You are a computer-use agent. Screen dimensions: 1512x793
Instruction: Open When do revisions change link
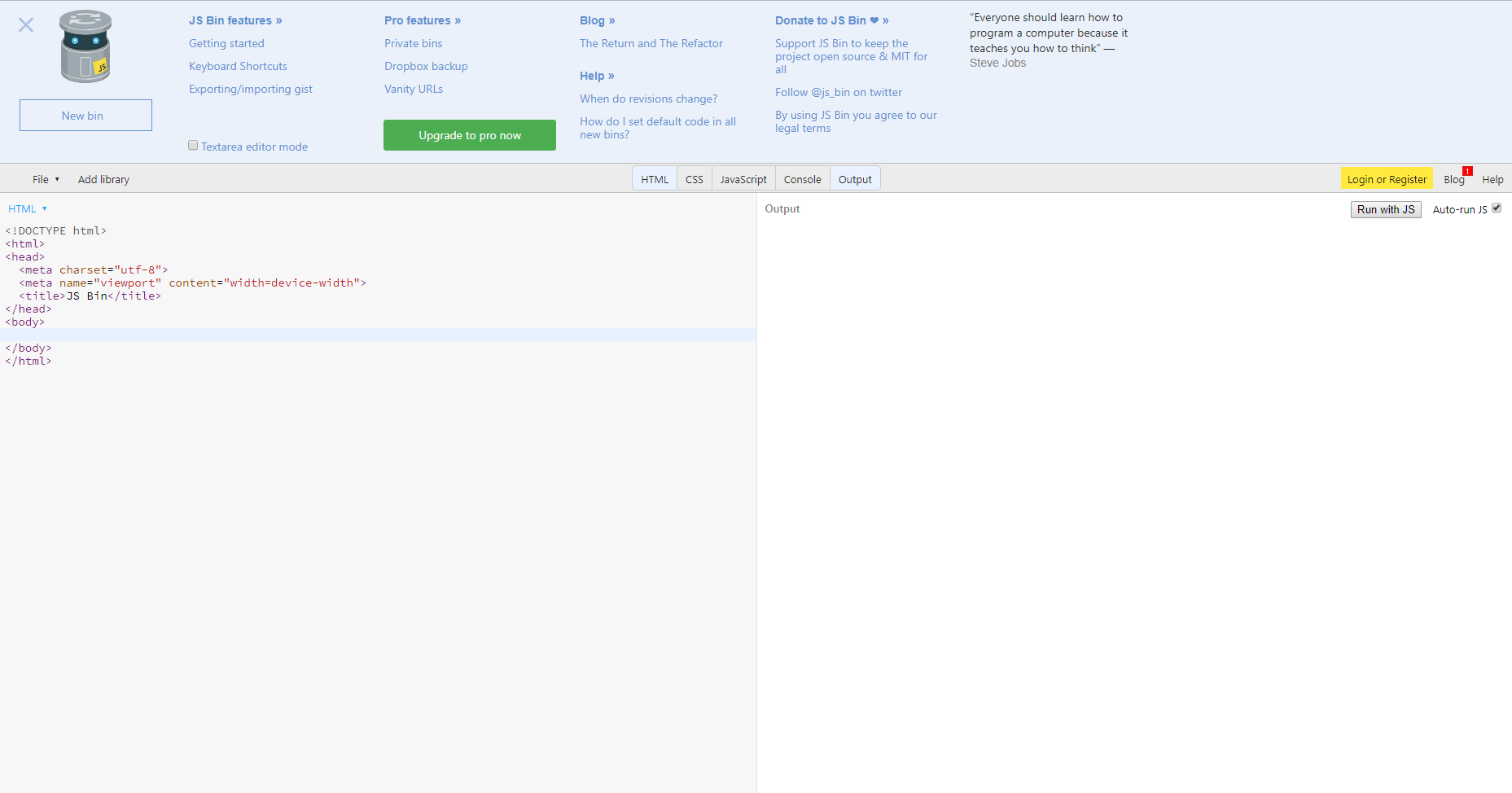point(649,99)
